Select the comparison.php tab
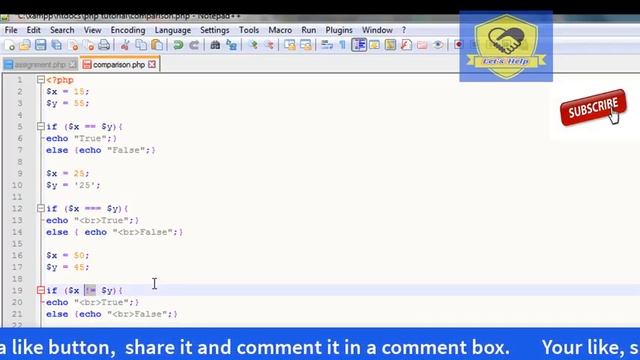The width and height of the screenshot is (640, 360). click(x=119, y=64)
